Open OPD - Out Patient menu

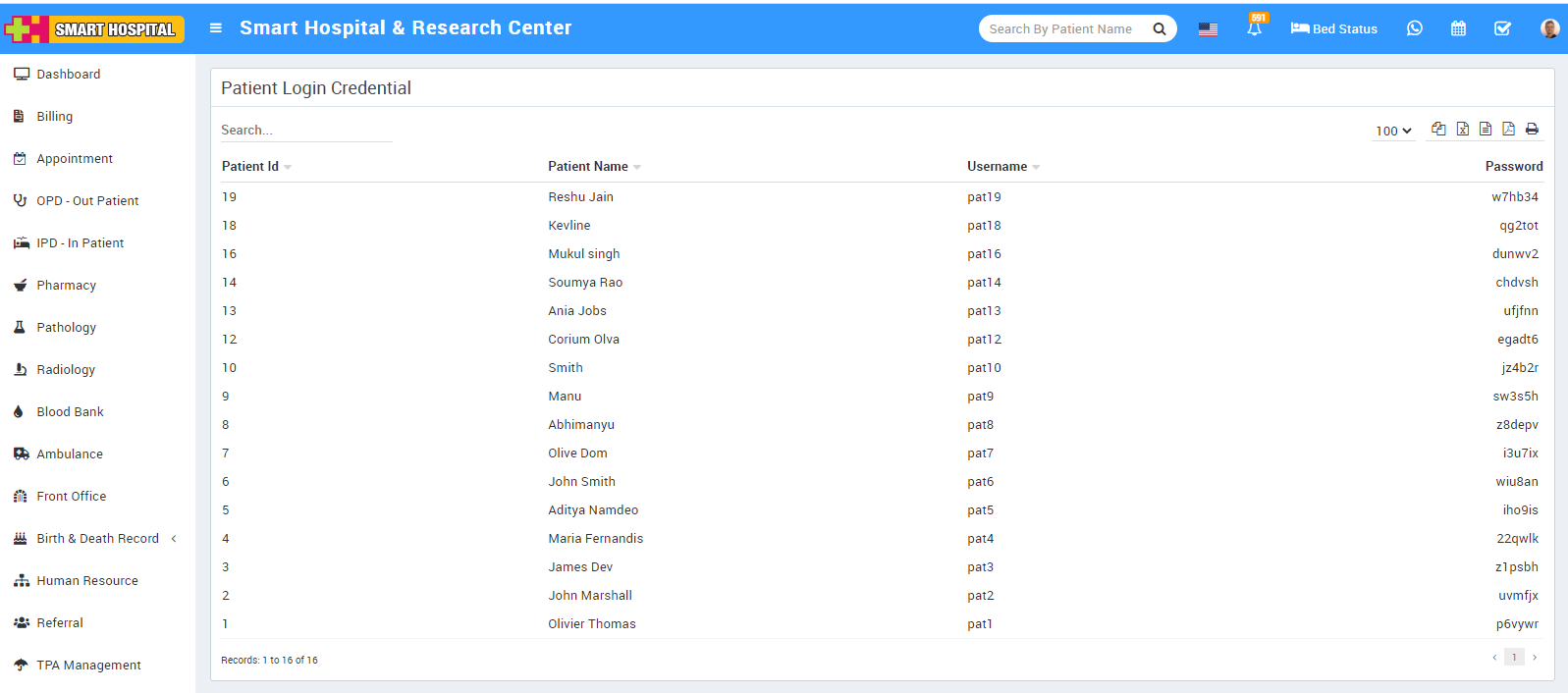pyautogui.click(x=87, y=201)
